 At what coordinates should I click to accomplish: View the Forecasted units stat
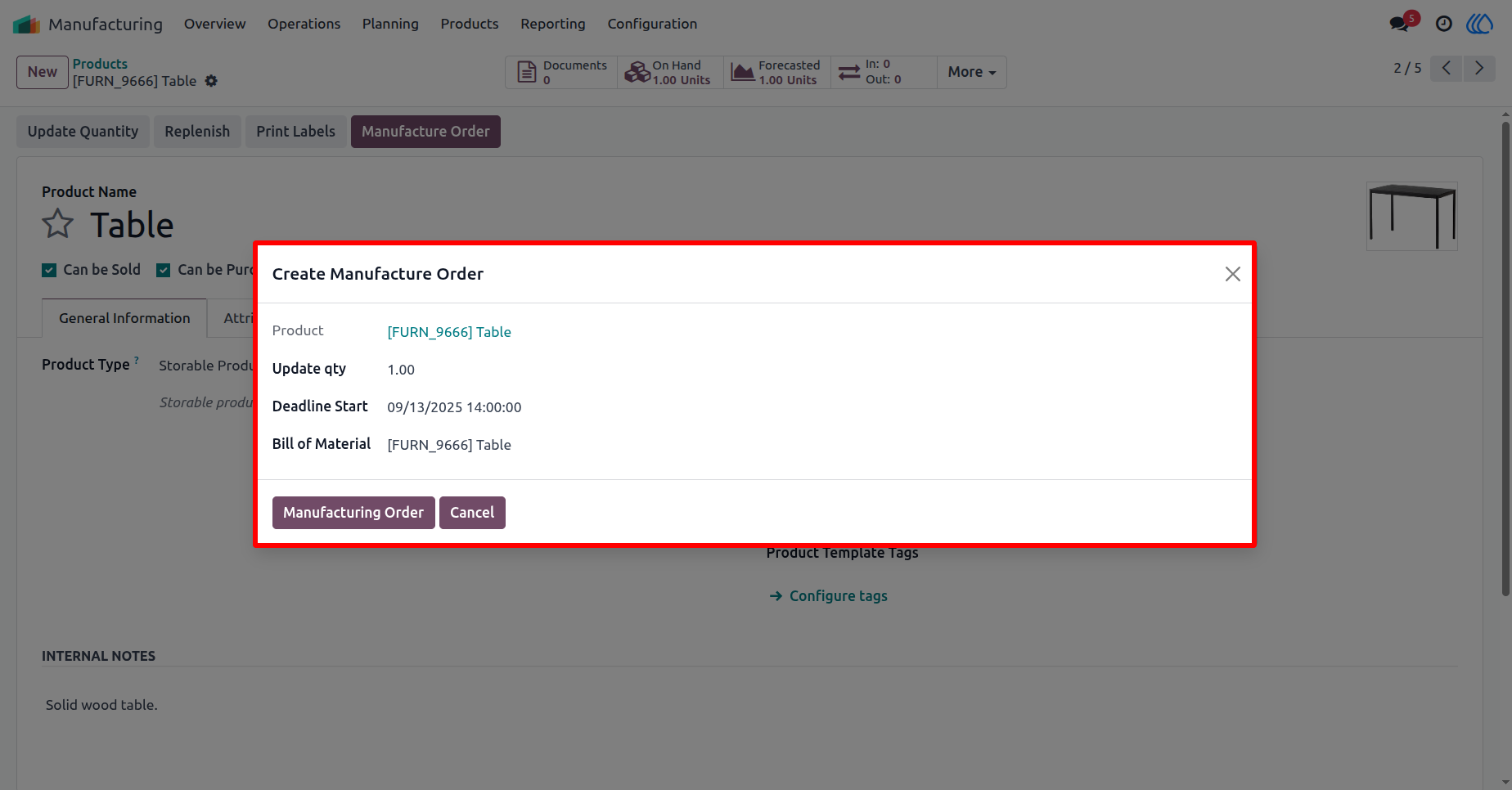(776, 72)
